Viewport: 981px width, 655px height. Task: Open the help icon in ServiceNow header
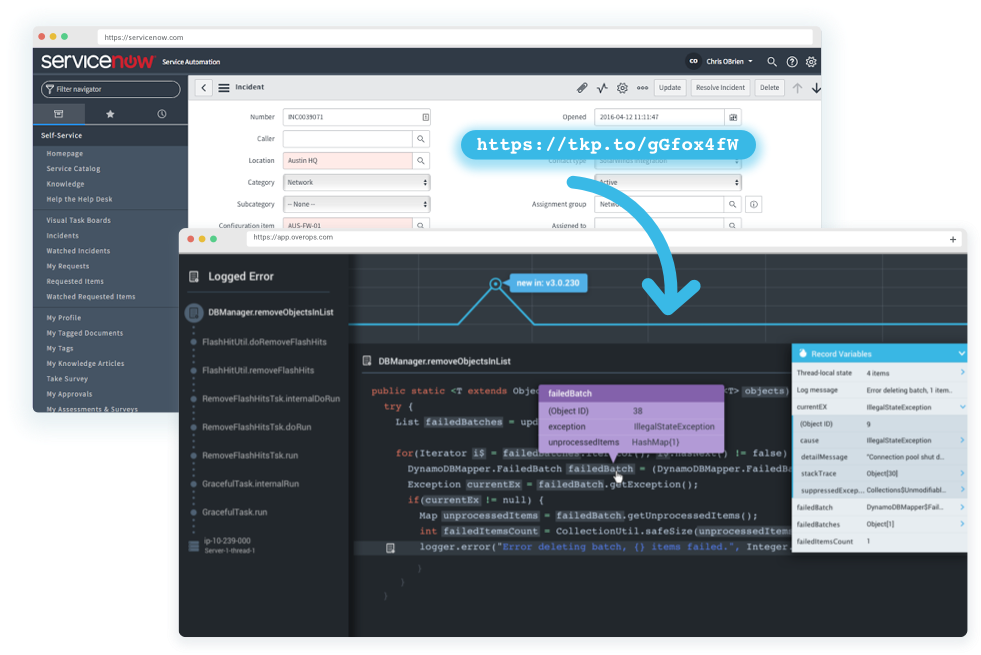coord(792,62)
